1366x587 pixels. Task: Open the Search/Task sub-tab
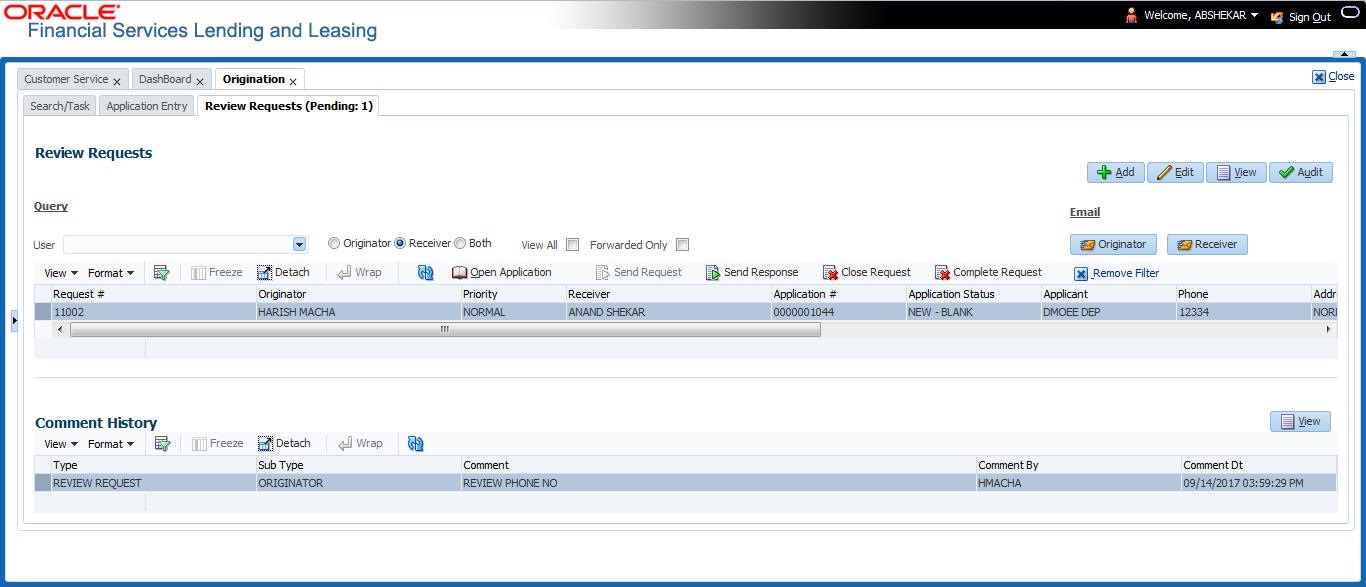[60, 106]
